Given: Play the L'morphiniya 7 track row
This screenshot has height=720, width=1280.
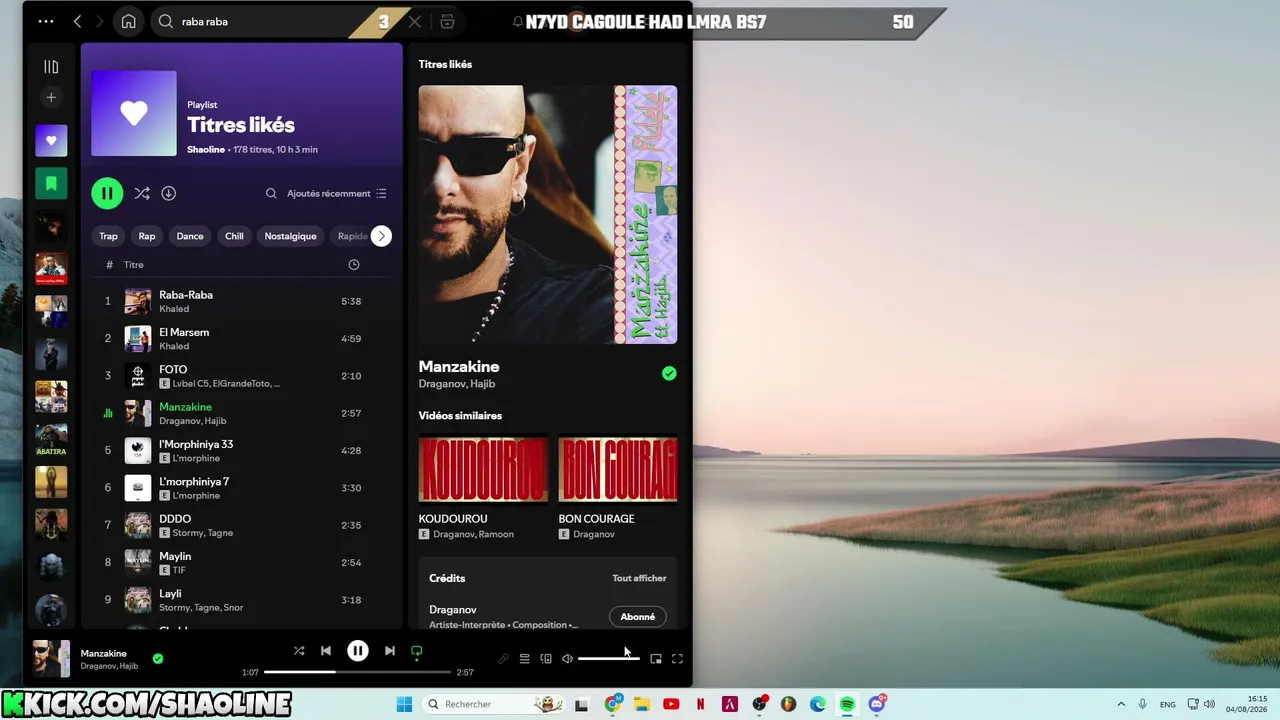Looking at the screenshot, I should pyautogui.click(x=240, y=488).
